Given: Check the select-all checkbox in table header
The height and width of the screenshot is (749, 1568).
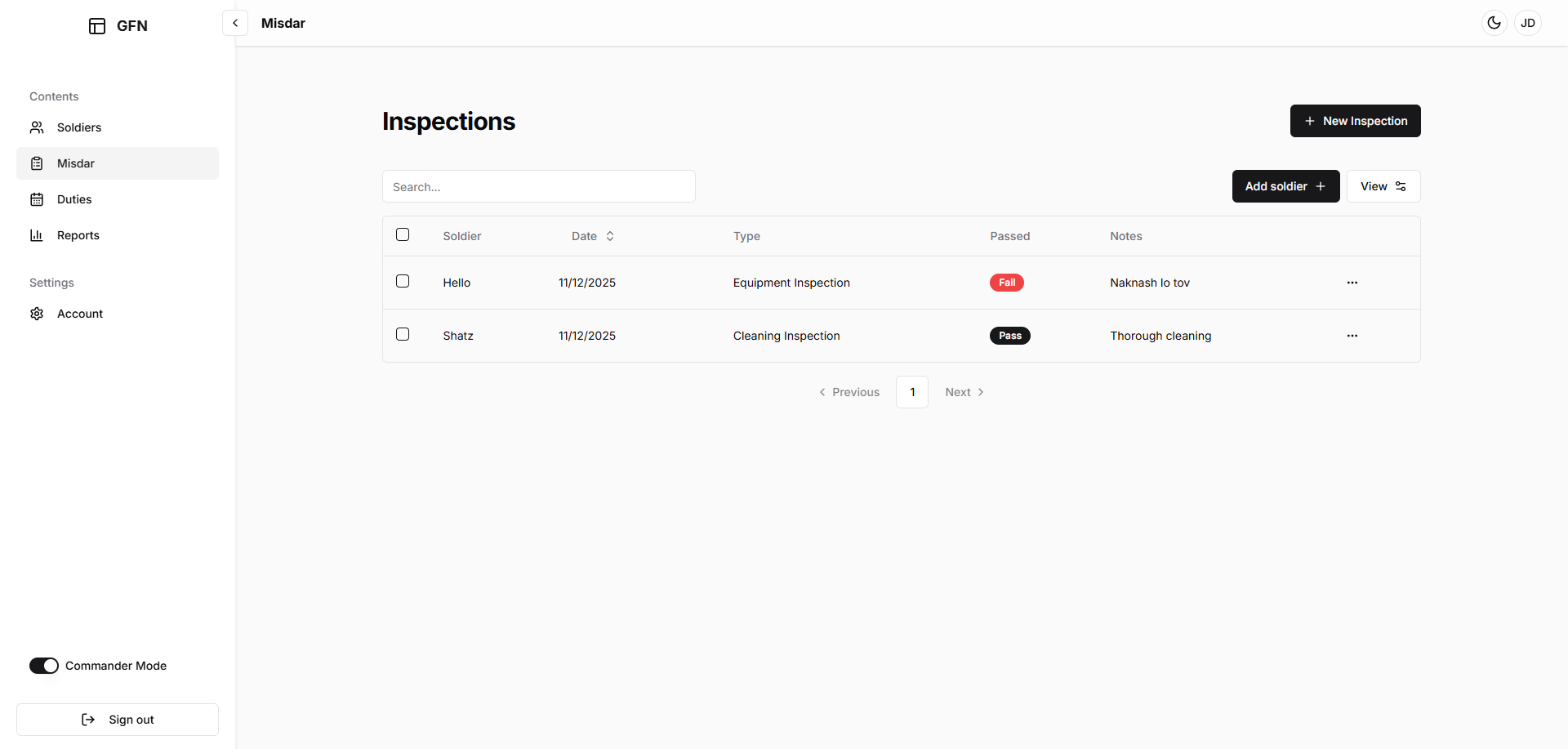Looking at the screenshot, I should (x=403, y=234).
